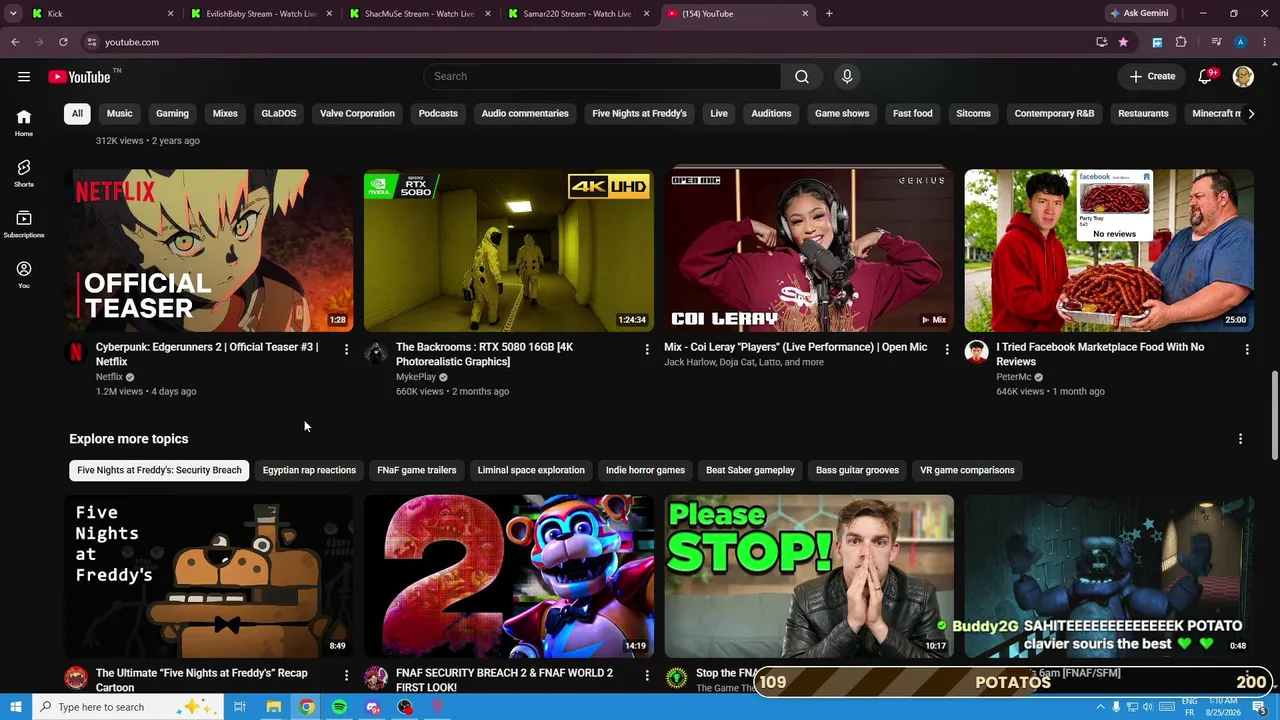This screenshot has height=720, width=1280.
Task: Open options for Cyberpunk Edgerunners 2 video
Action: click(x=346, y=349)
